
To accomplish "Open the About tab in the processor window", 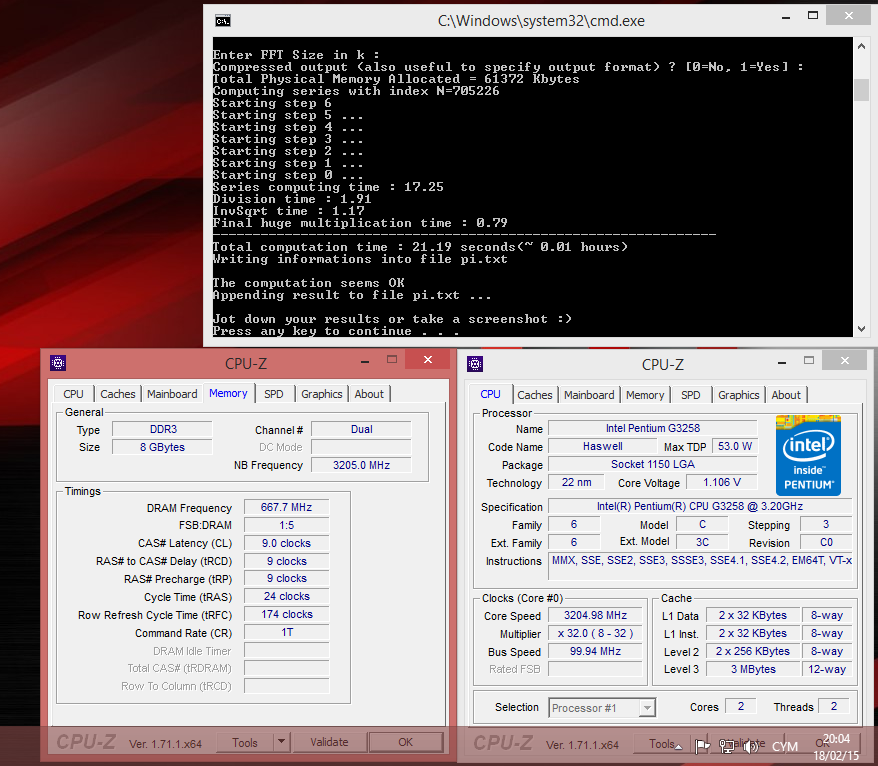I will click(x=786, y=395).
